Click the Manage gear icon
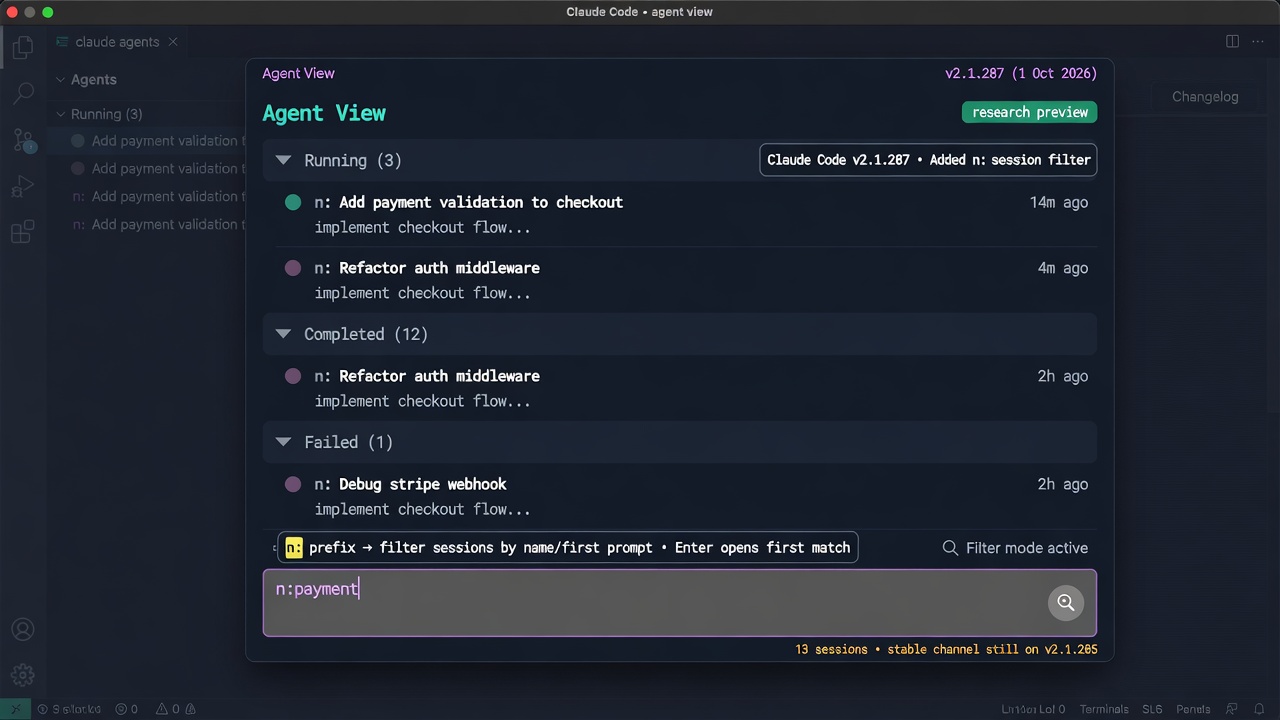The height and width of the screenshot is (720, 1280). [x=22, y=675]
